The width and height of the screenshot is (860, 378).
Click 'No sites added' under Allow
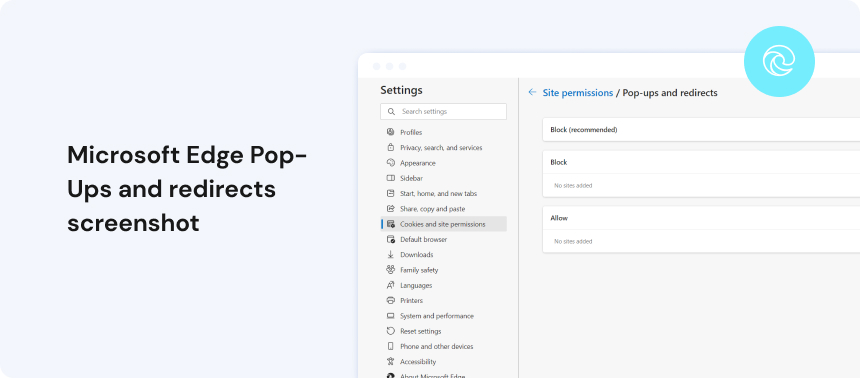[x=573, y=241]
